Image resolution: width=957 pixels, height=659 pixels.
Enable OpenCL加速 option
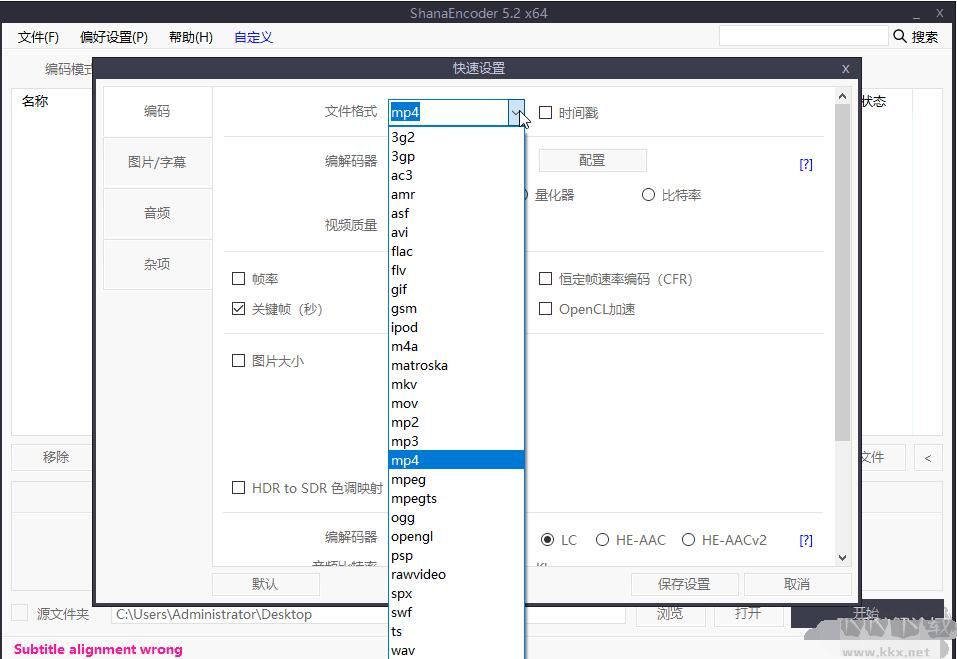(545, 309)
